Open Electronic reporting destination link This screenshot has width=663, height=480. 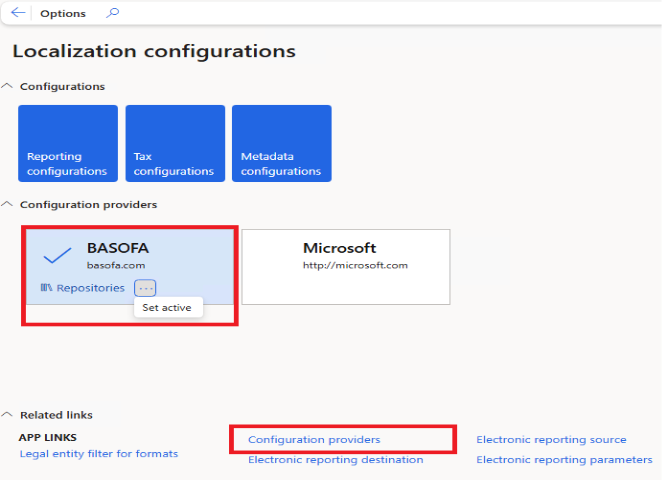pyautogui.click(x=335, y=460)
